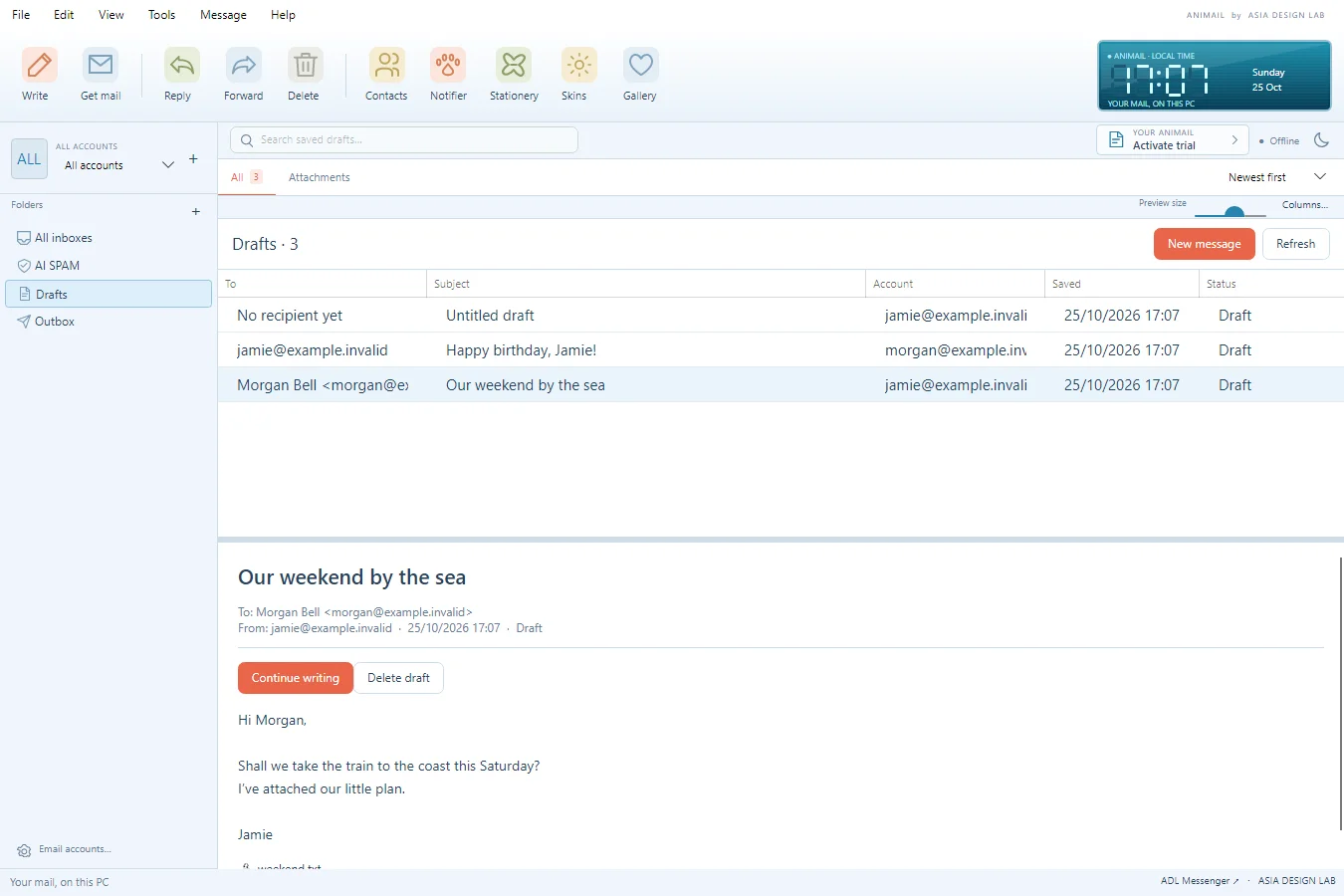Expand the Activate trial panel chevron
The image size is (1344, 896).
pos(1234,140)
